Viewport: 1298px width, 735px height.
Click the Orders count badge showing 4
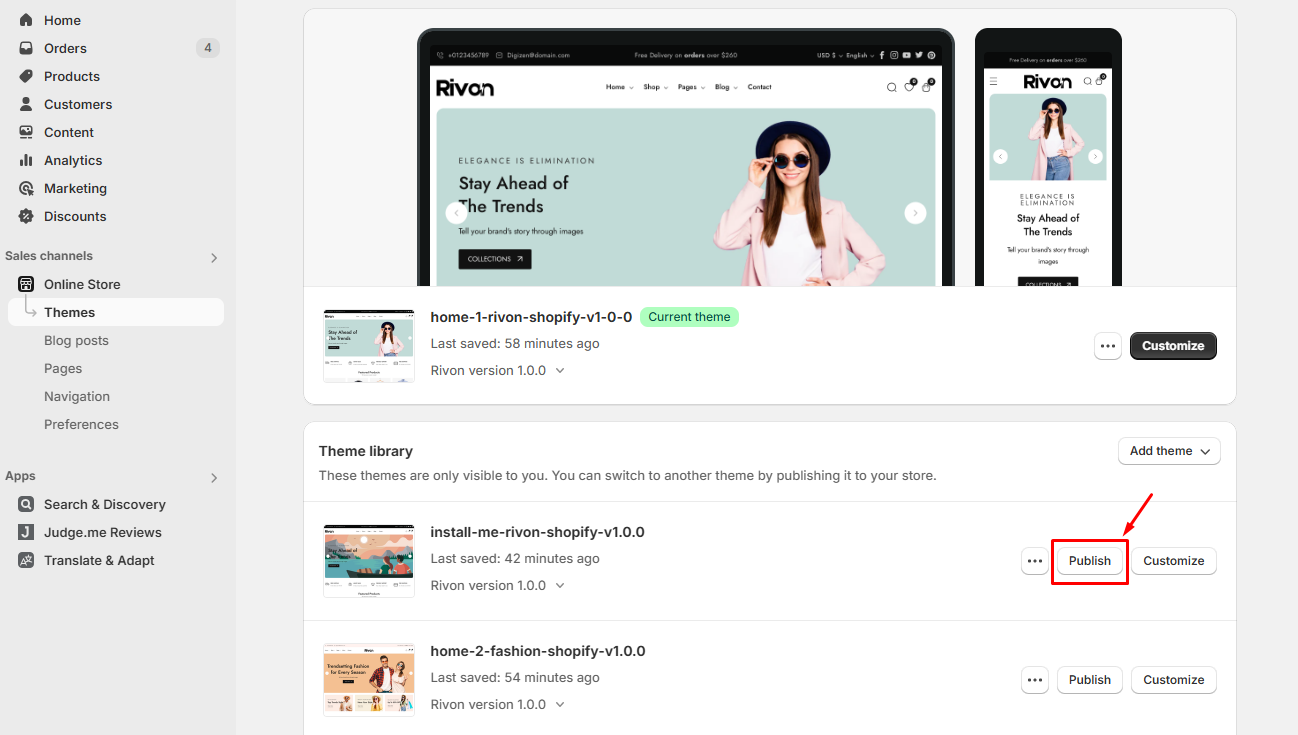coord(208,48)
